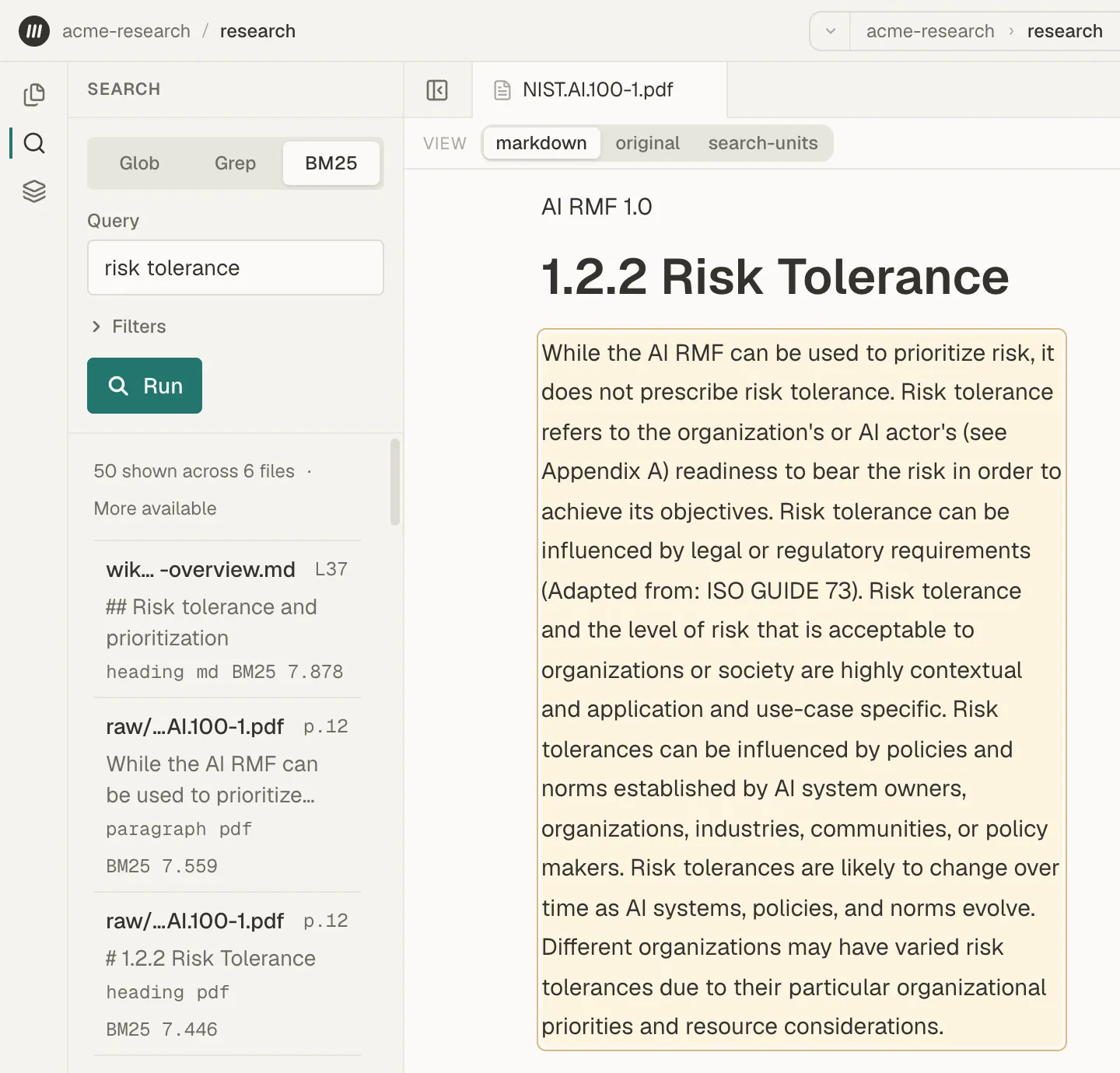Click the 'BM25 7.446' score
This screenshot has height=1073, width=1120.
click(x=162, y=1029)
